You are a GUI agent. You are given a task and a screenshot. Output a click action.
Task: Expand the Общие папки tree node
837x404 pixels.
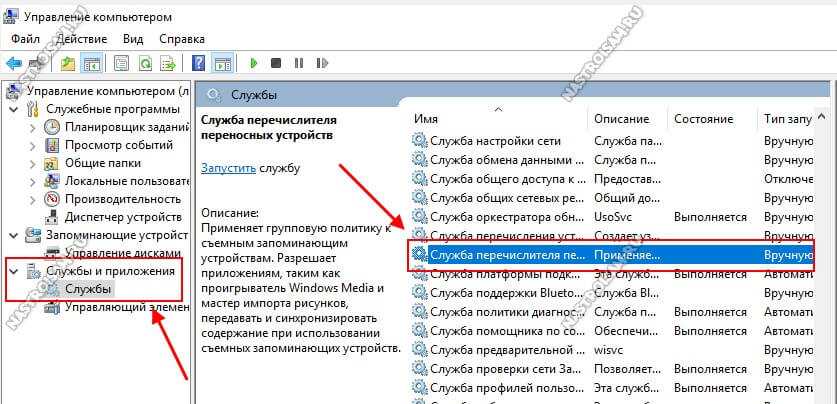point(33,163)
